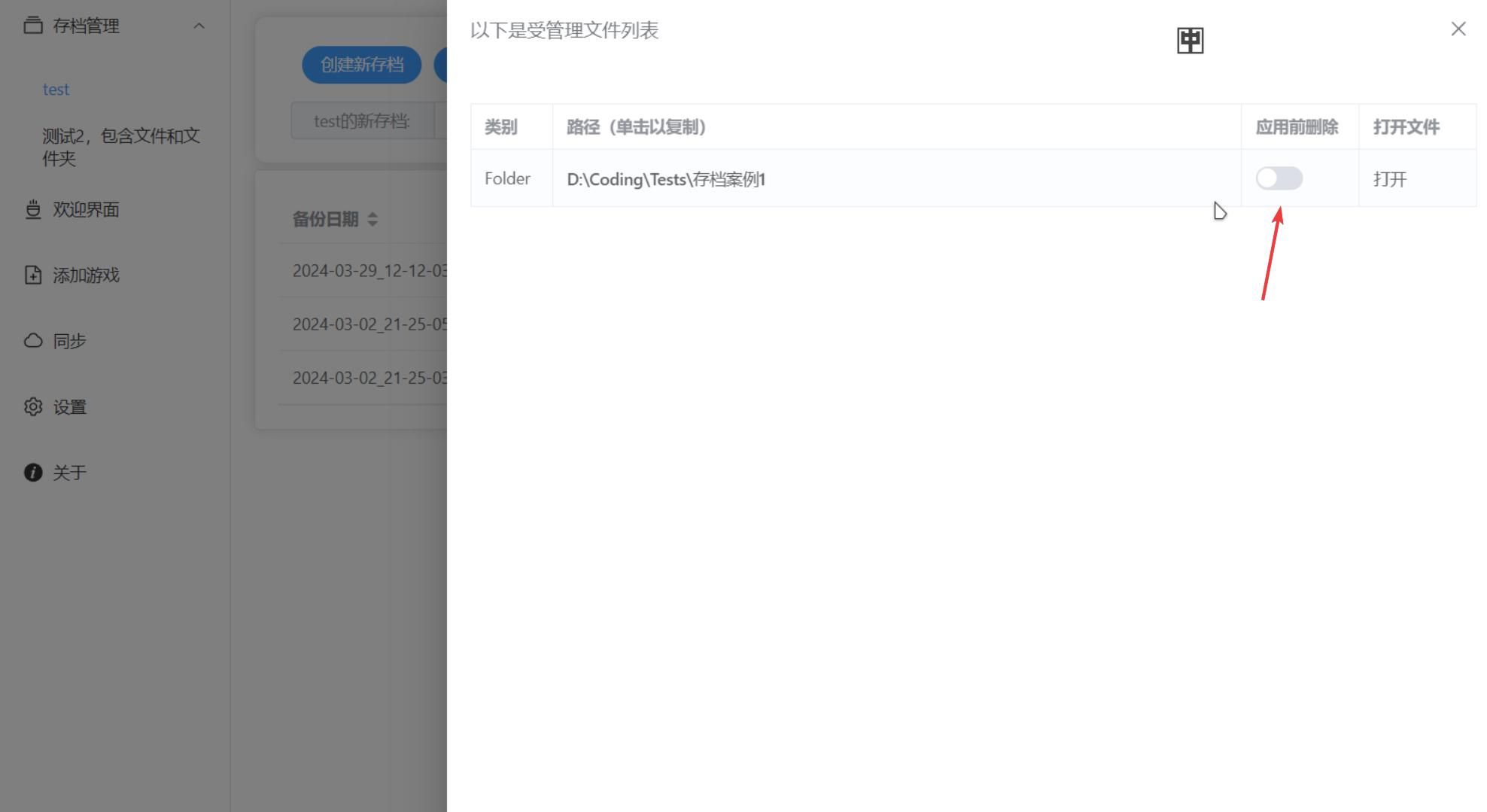Dismiss the managed file list dialog
1487x812 pixels.
pos(1458,29)
